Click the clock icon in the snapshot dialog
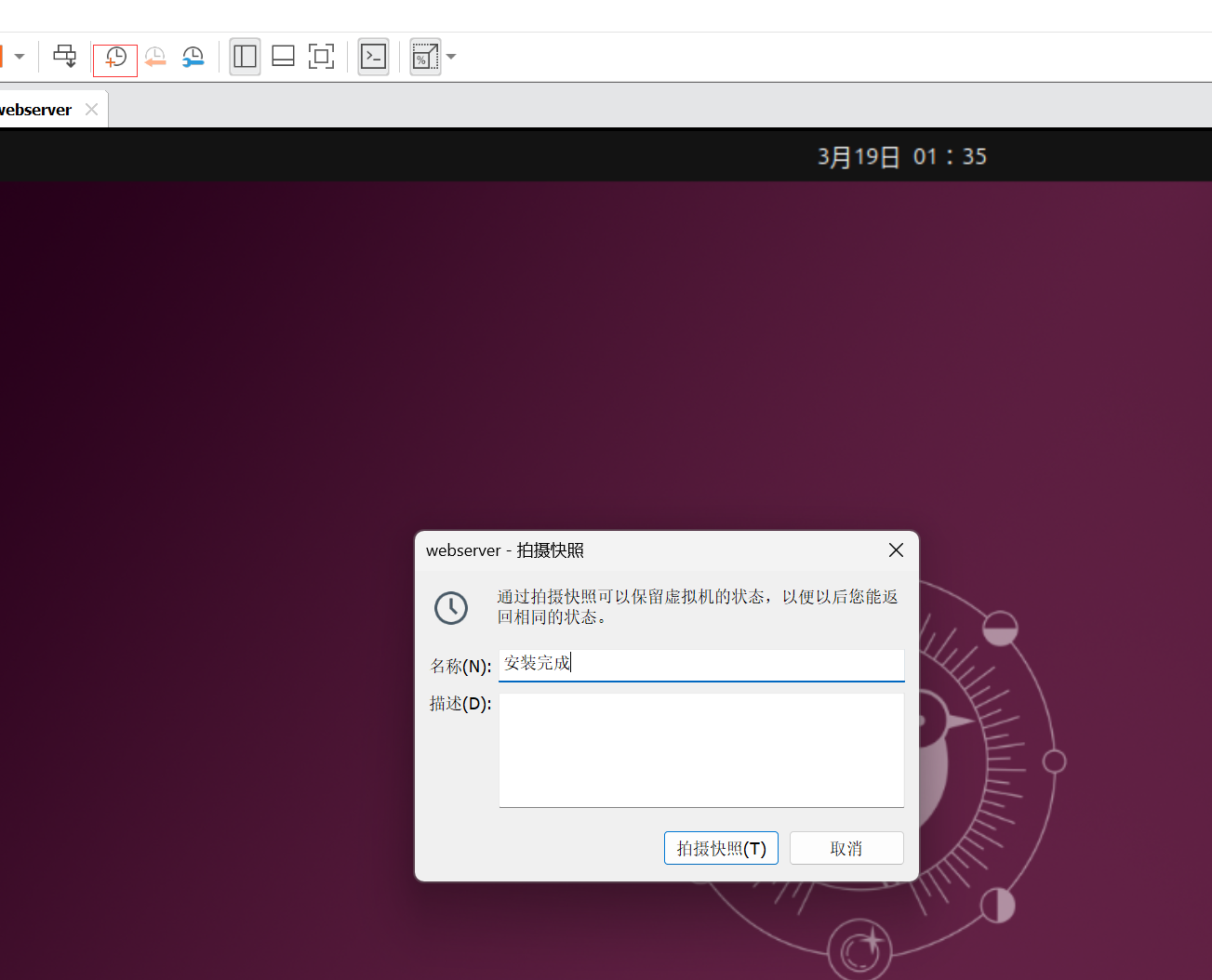This screenshot has width=1212, height=980. point(451,607)
